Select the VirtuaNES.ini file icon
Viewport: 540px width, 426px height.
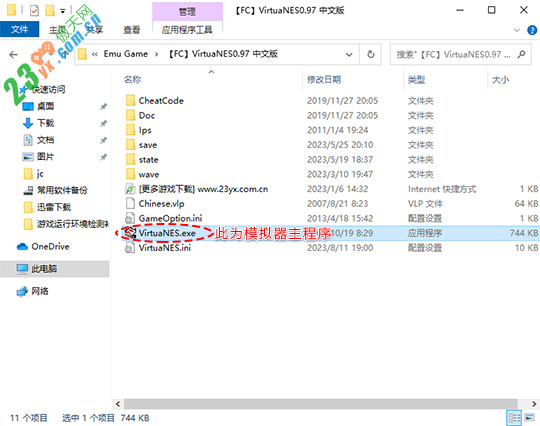click(x=130, y=248)
